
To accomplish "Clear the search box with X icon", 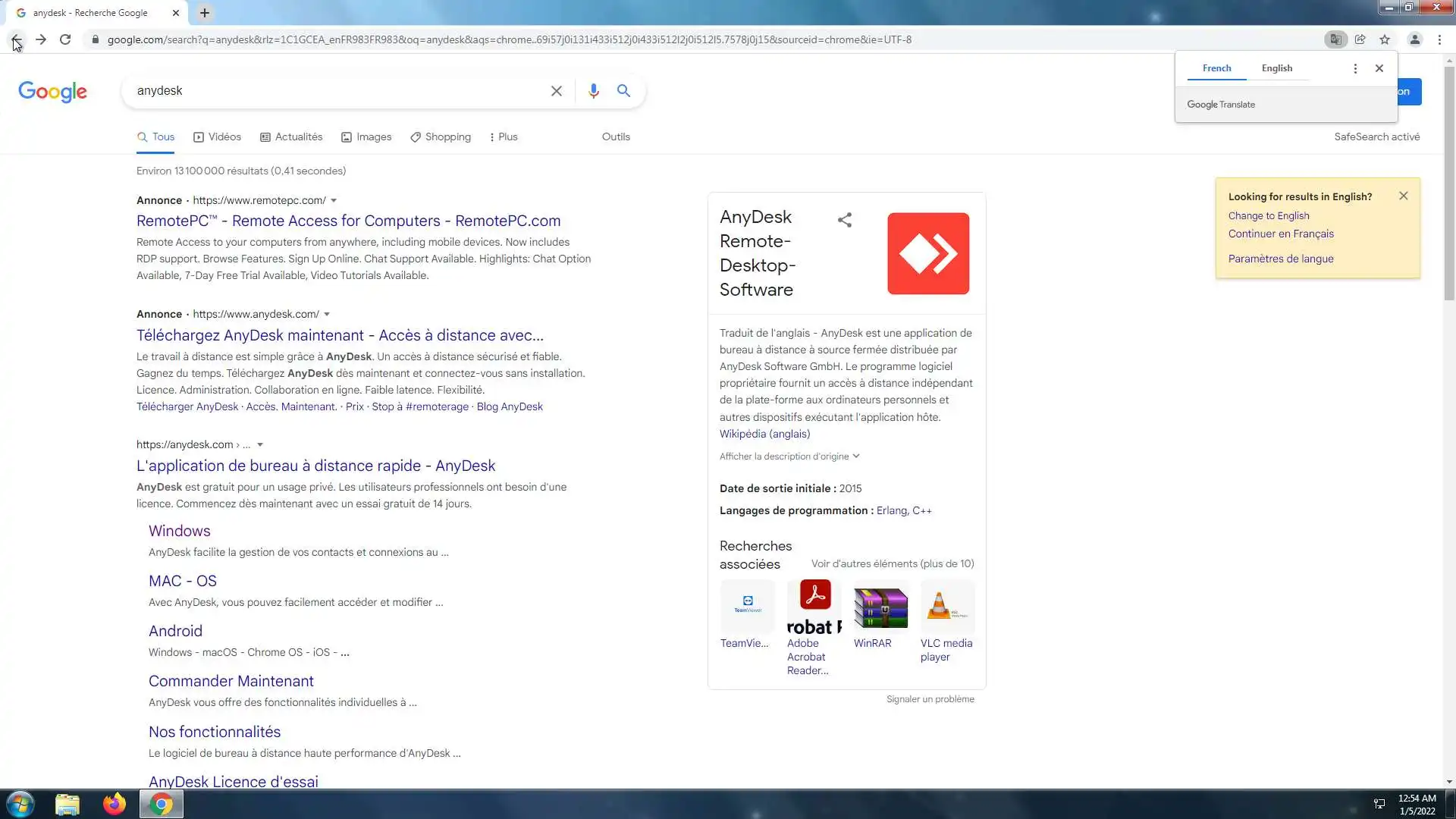I will coord(556,91).
